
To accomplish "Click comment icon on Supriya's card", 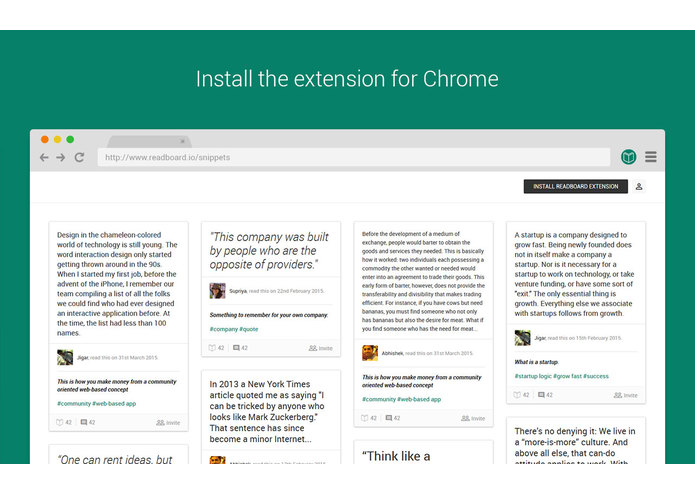I will point(236,348).
